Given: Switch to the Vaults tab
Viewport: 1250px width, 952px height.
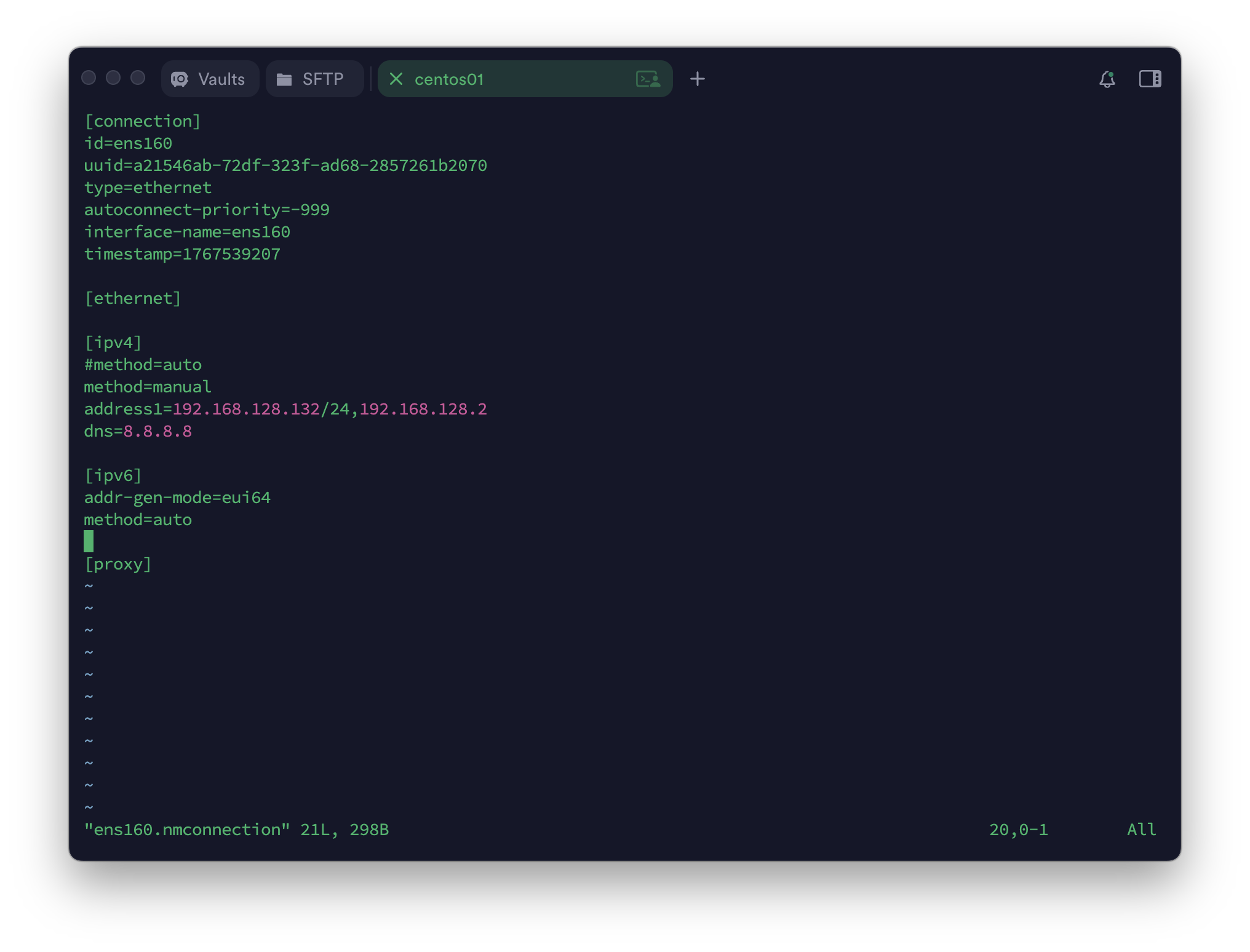Looking at the screenshot, I should 221,79.
